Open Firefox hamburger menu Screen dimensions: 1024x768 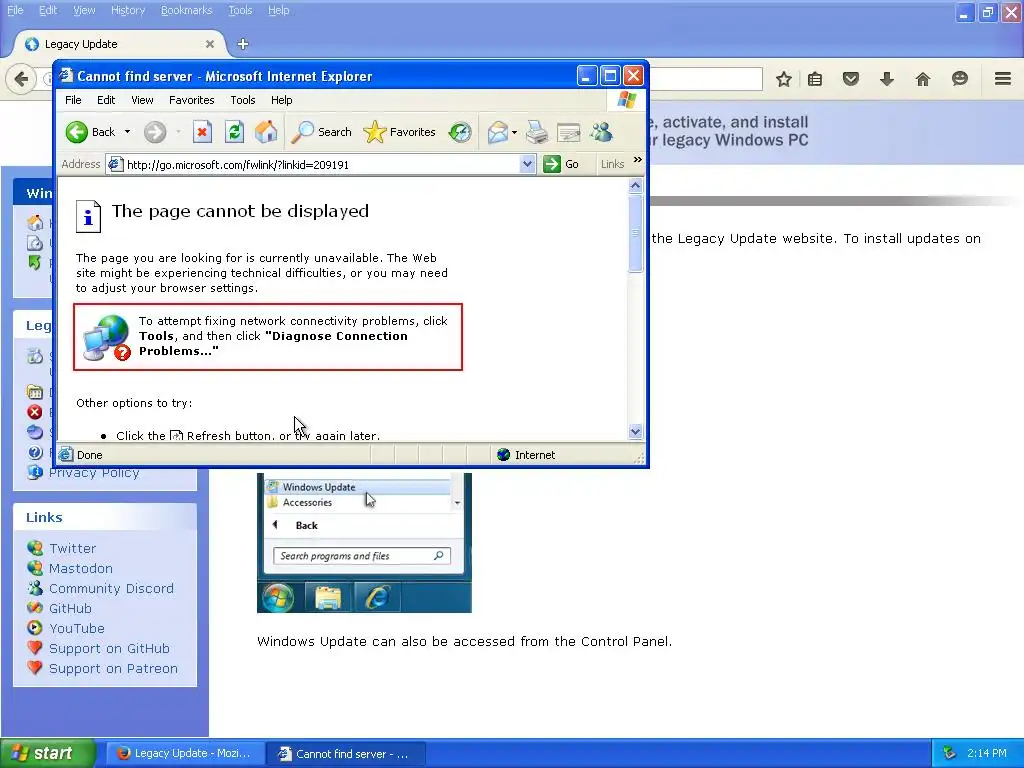click(x=1003, y=79)
